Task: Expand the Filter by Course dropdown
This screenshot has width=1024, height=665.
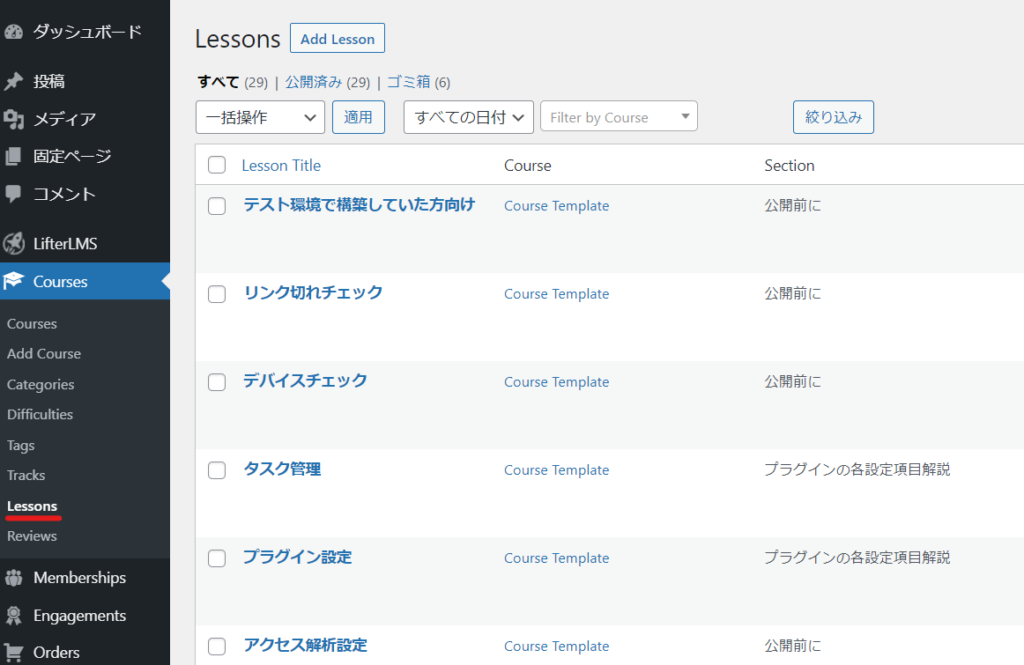Action: 618,117
